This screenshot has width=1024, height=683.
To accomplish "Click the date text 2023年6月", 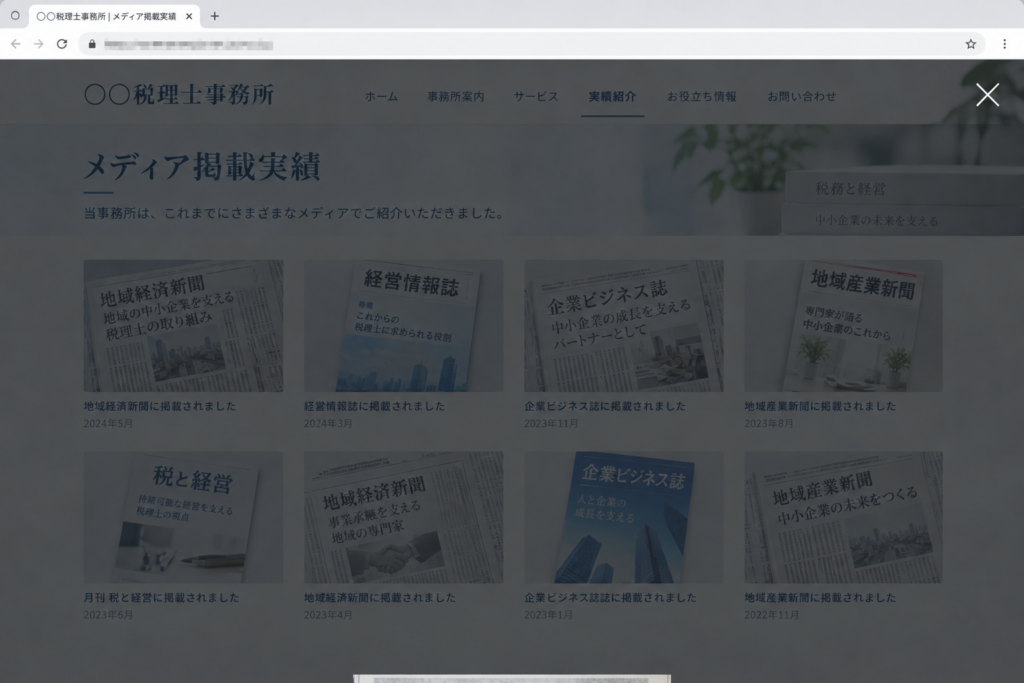I will click(108, 615).
